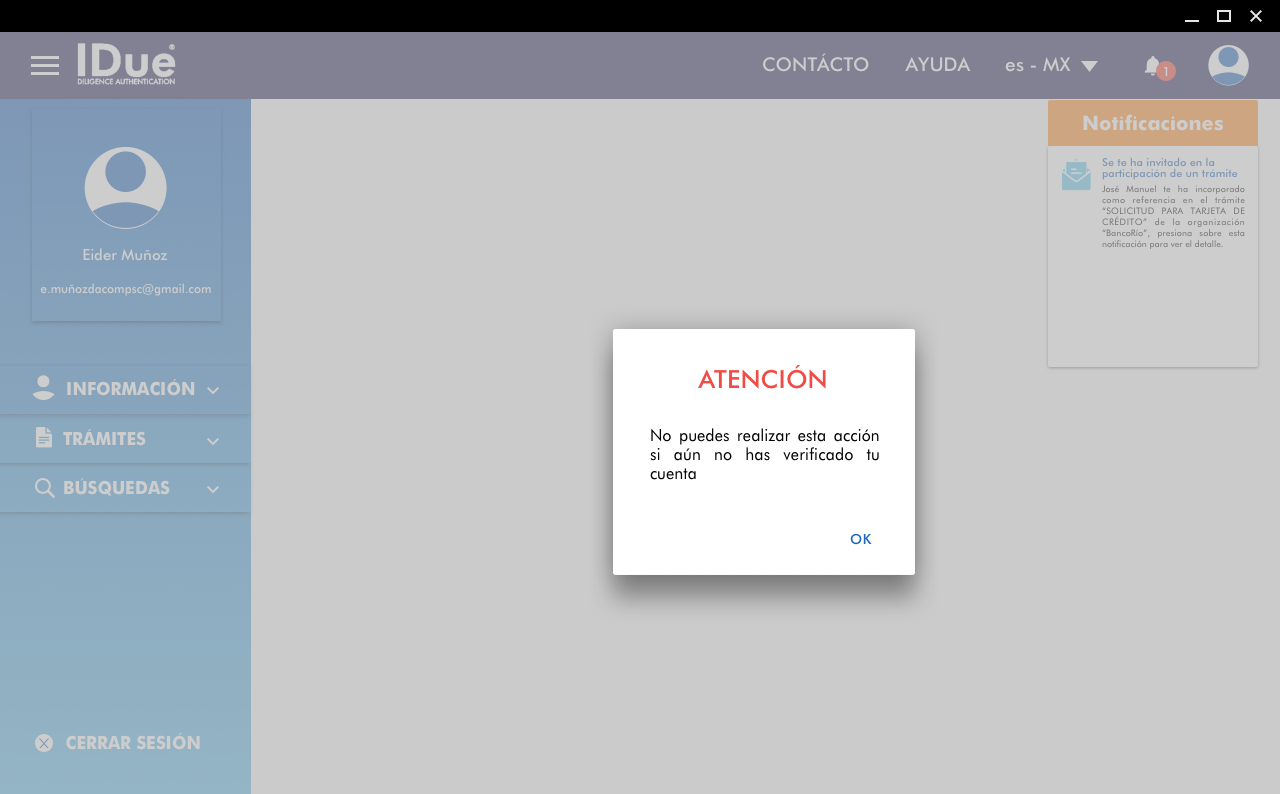
Task: Click the Trámites document icon
Action: click(x=43, y=438)
